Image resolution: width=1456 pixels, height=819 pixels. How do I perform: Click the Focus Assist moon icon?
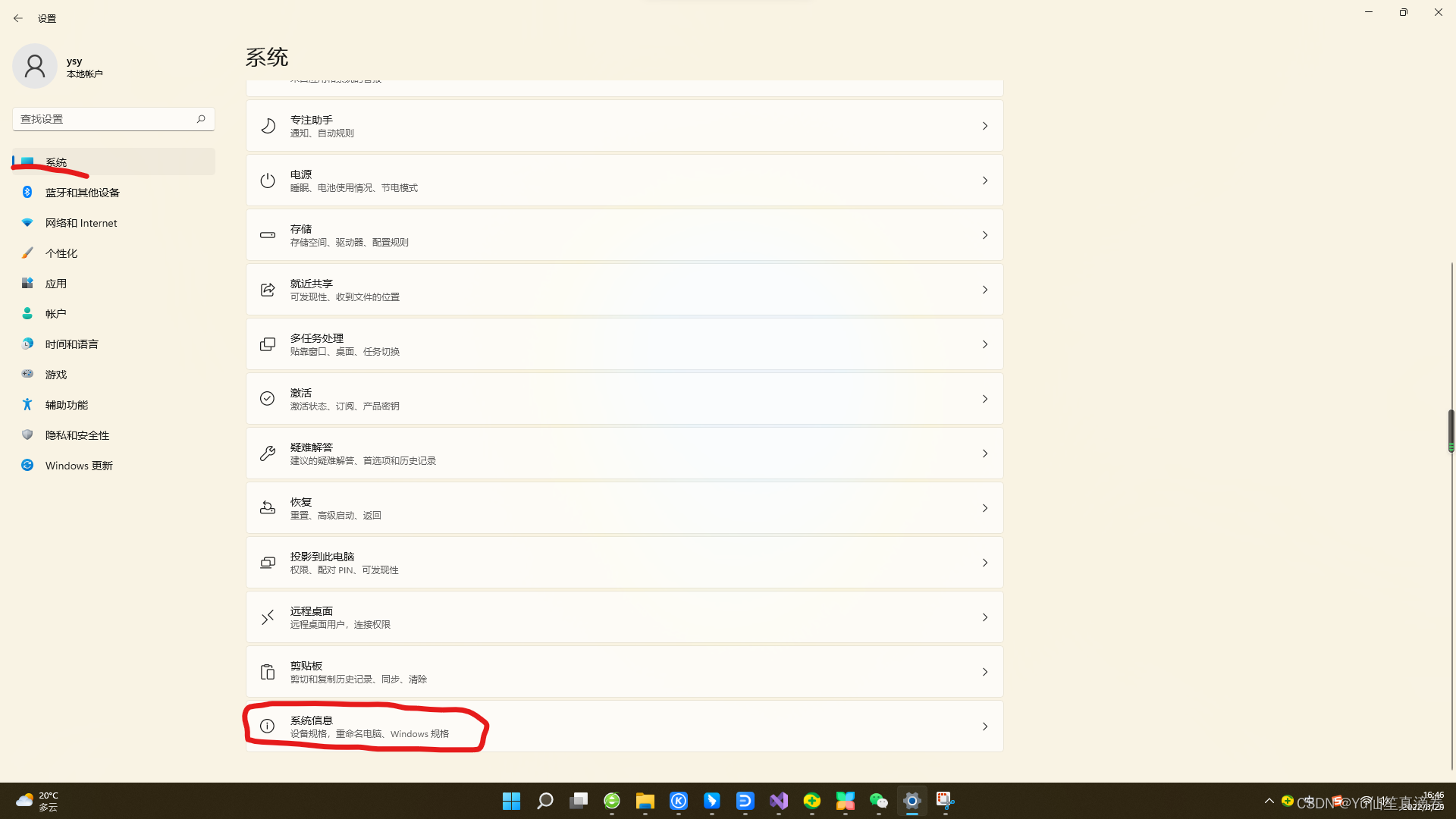coord(268,126)
